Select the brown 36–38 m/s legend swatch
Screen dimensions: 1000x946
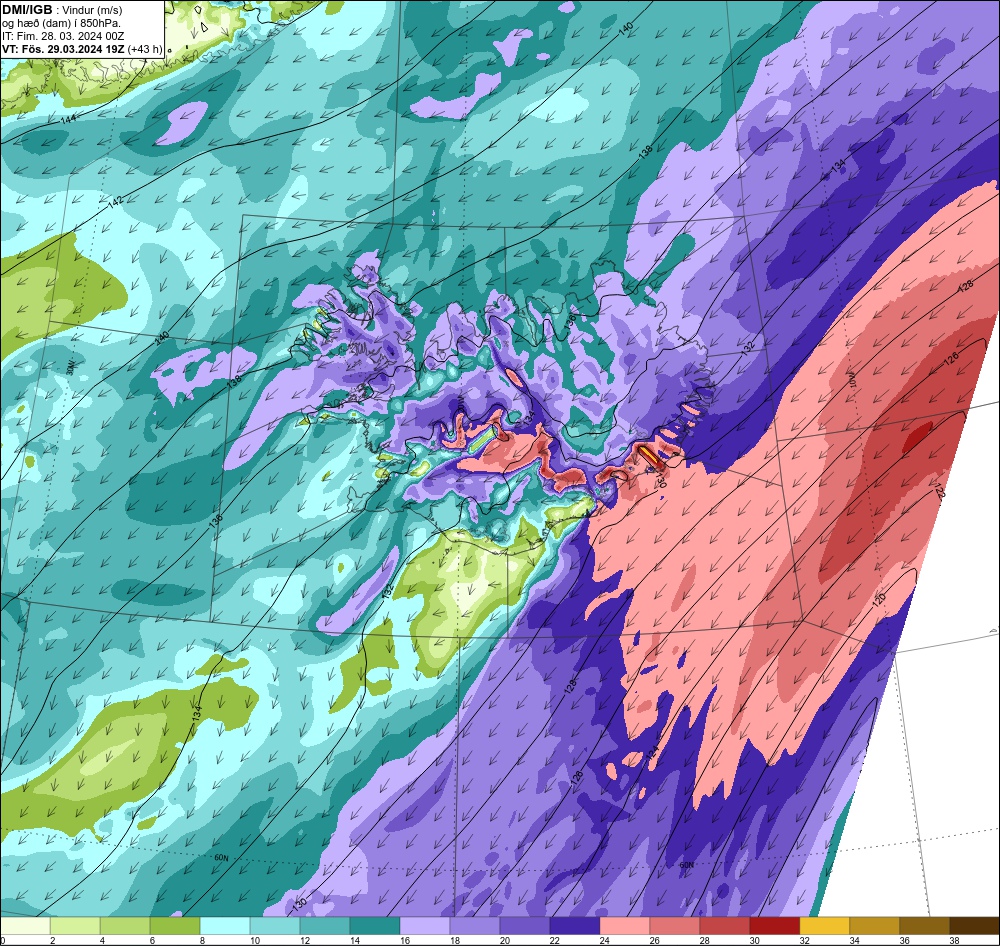pos(924,925)
